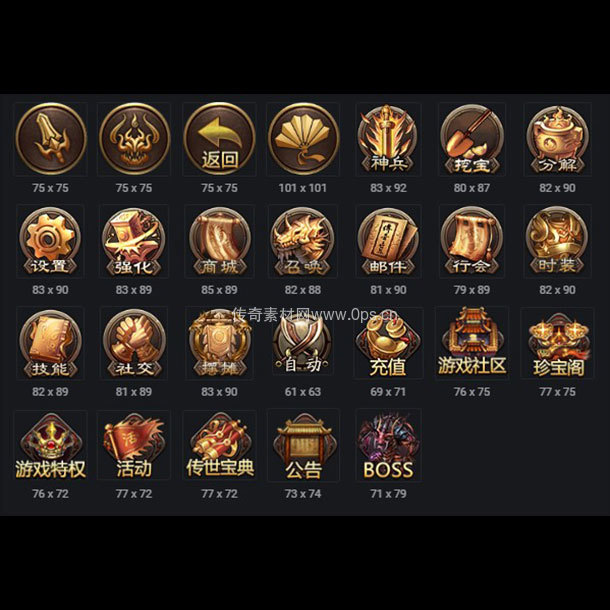Image resolution: width=610 pixels, height=610 pixels.
Task: Open the 时装 costume icon
Action: [x=557, y=241]
